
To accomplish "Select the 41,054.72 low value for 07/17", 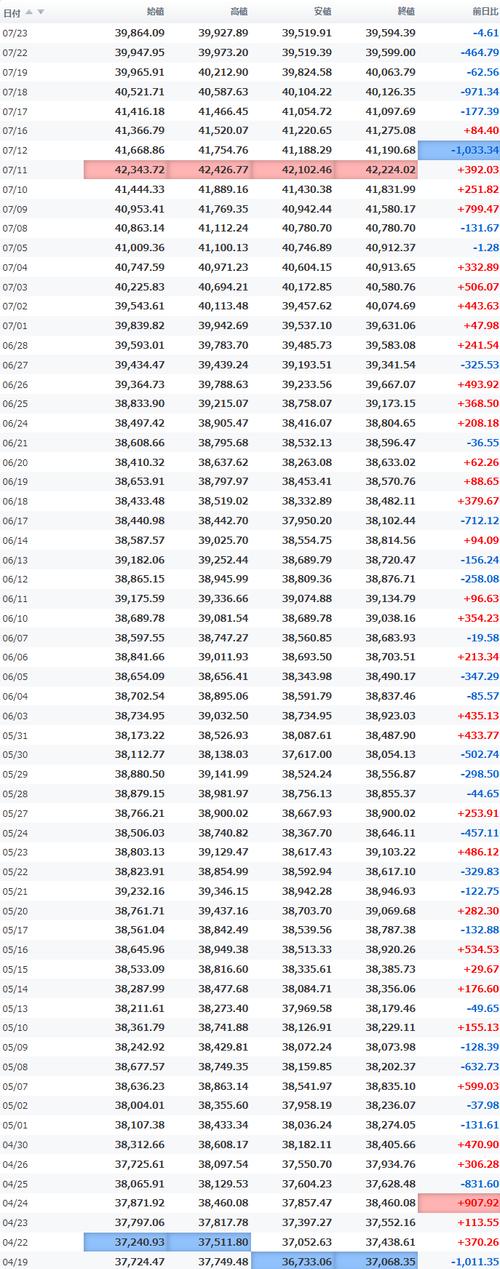I will click(307, 111).
